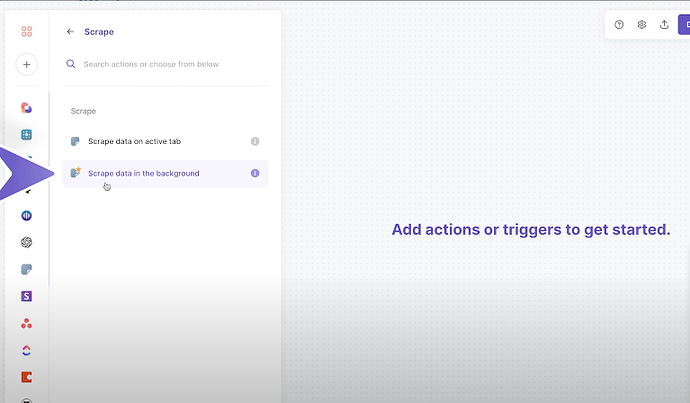Select the red C app icon
This screenshot has width=690, height=403.
point(26,377)
